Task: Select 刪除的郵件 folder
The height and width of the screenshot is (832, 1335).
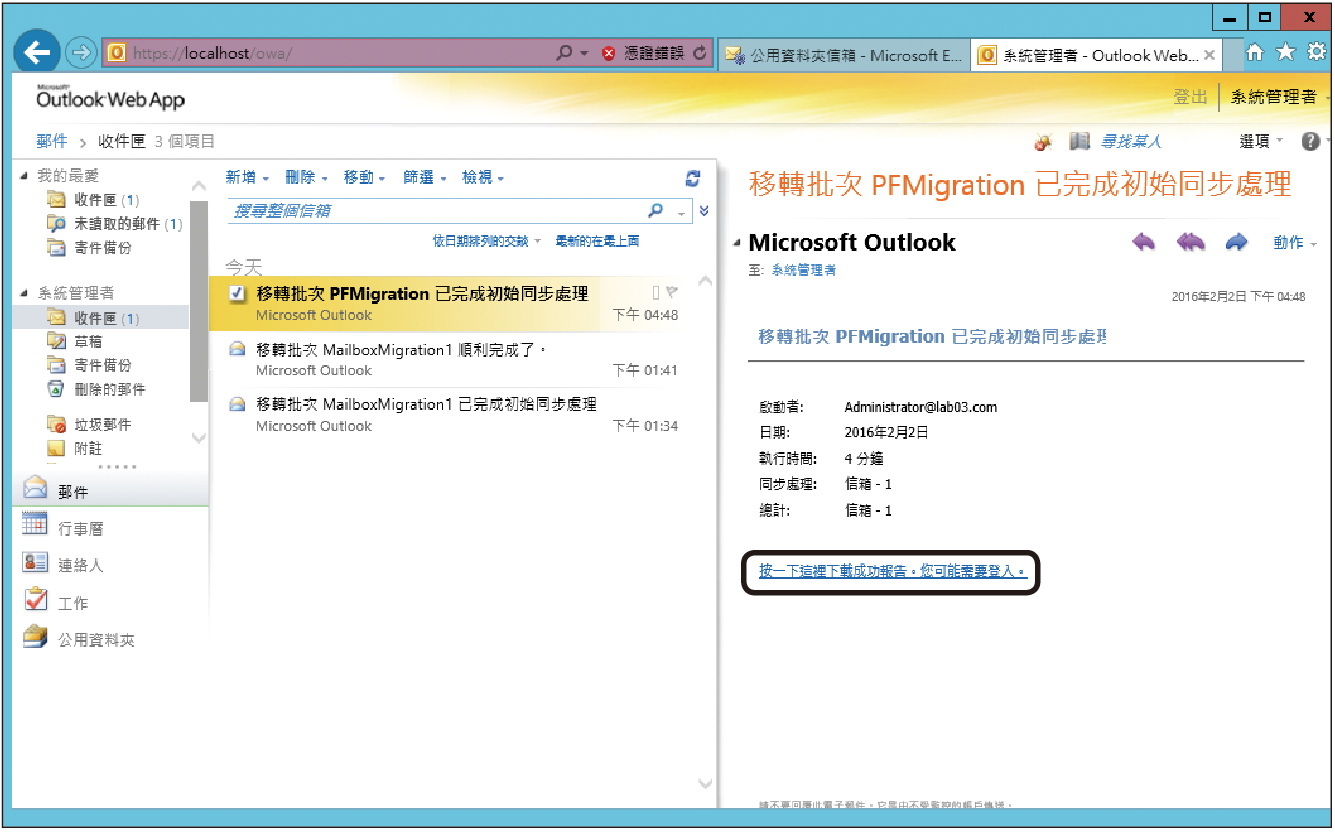Action: point(97,389)
